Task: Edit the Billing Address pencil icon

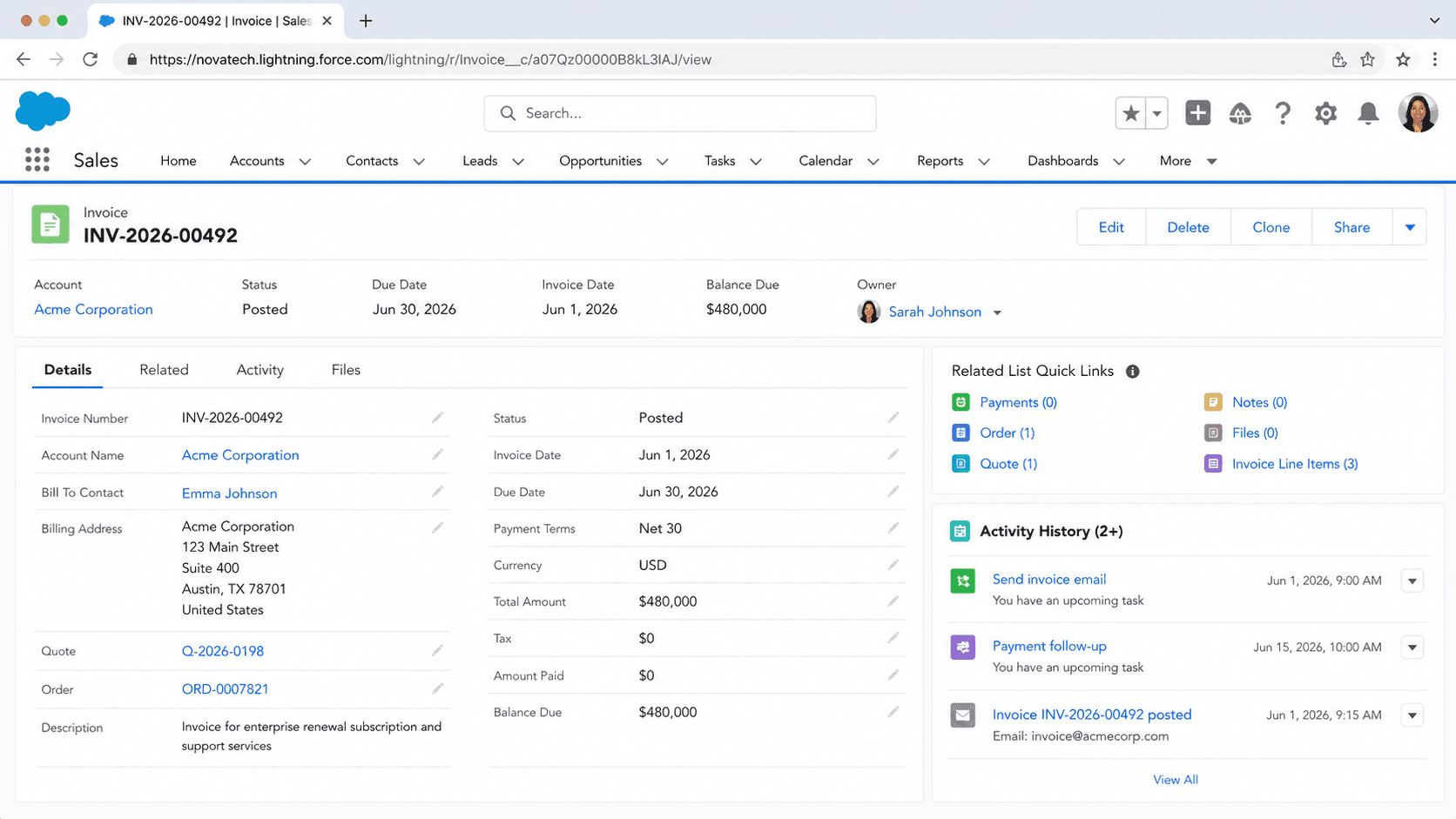Action: tap(437, 527)
